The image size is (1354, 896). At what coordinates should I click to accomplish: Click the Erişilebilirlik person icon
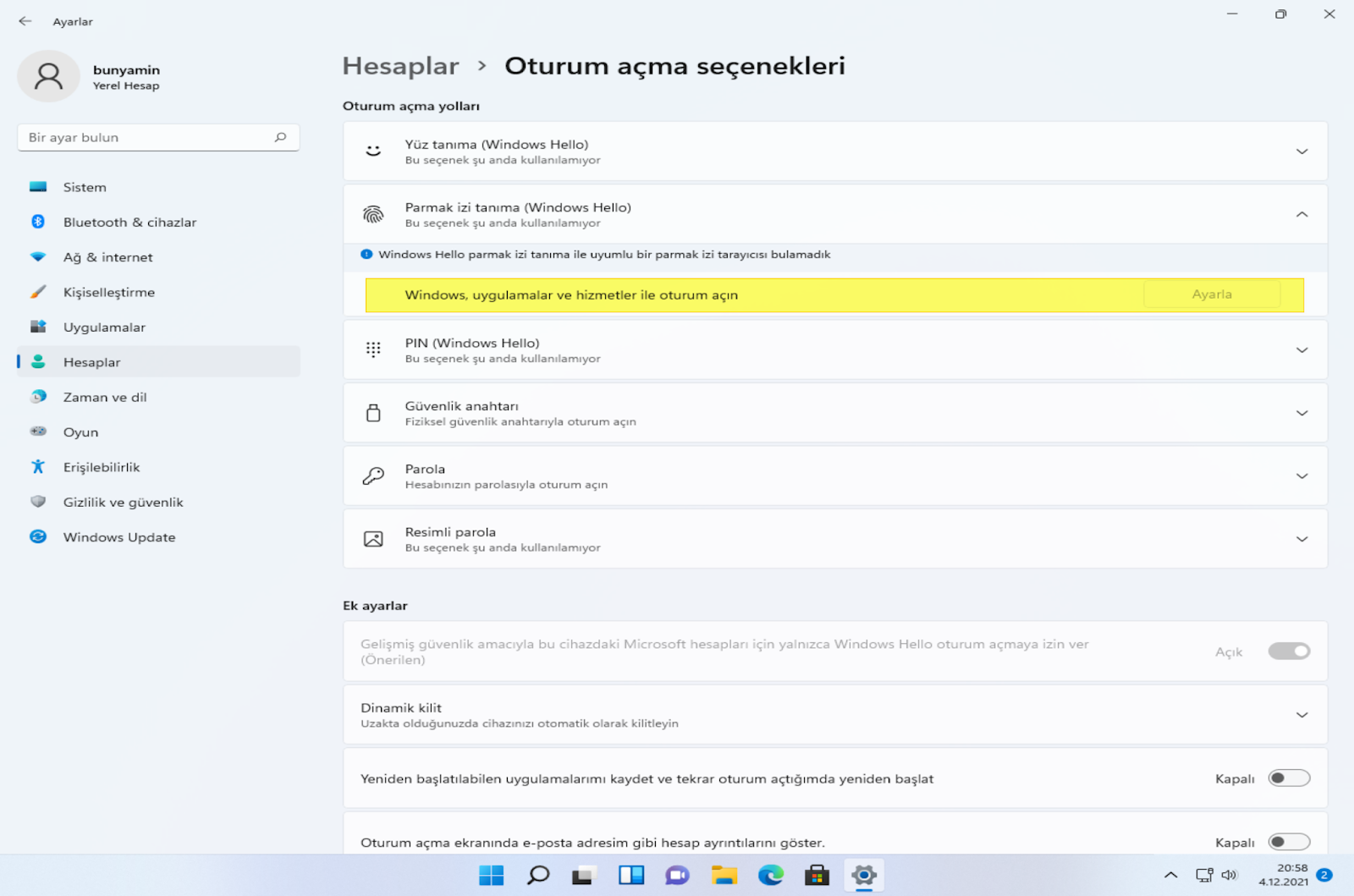(38, 467)
